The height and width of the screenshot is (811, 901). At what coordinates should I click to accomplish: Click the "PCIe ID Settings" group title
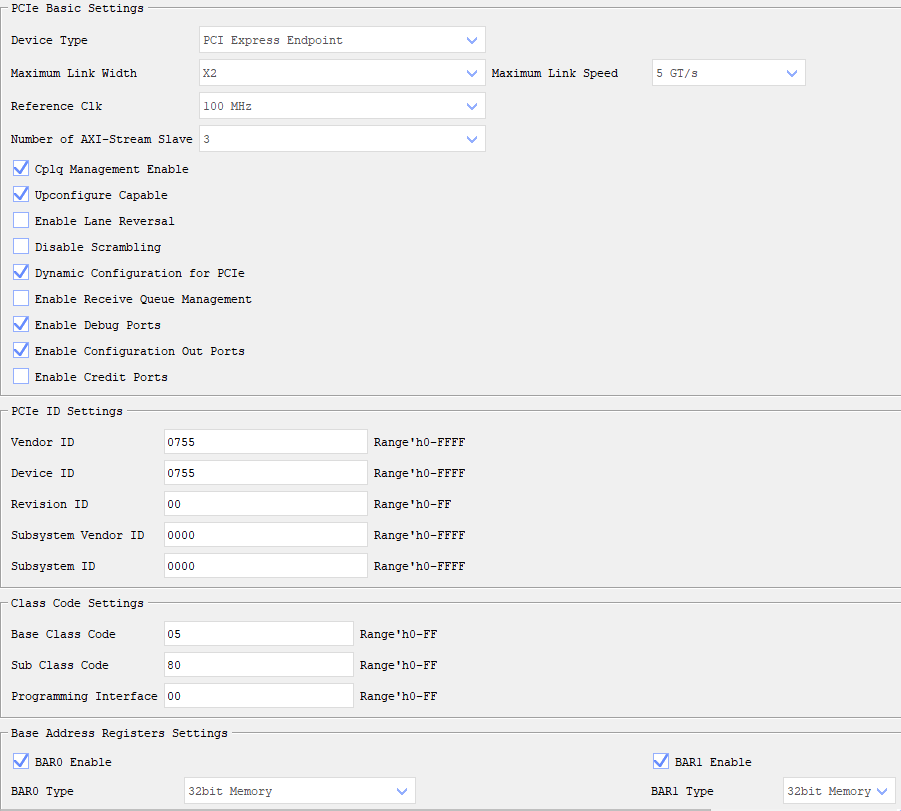[67, 411]
